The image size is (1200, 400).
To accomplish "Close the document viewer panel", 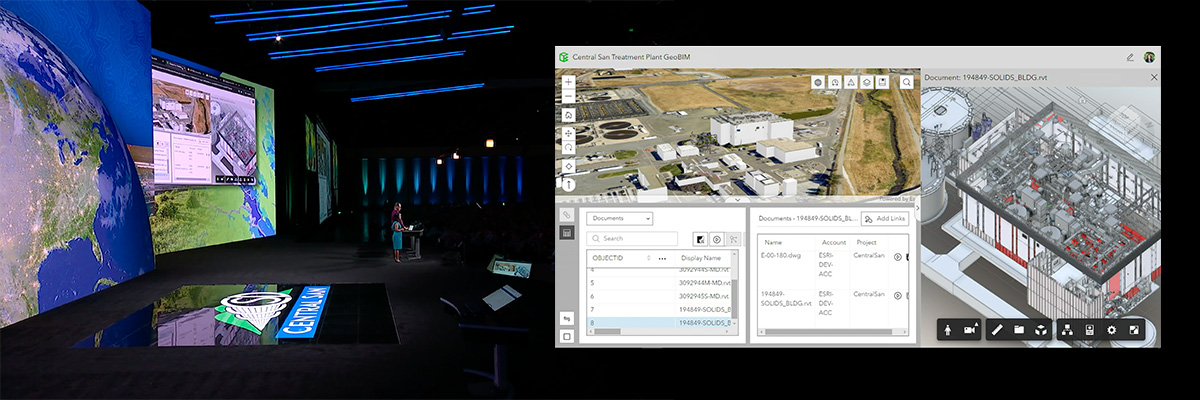I will pos(1154,77).
